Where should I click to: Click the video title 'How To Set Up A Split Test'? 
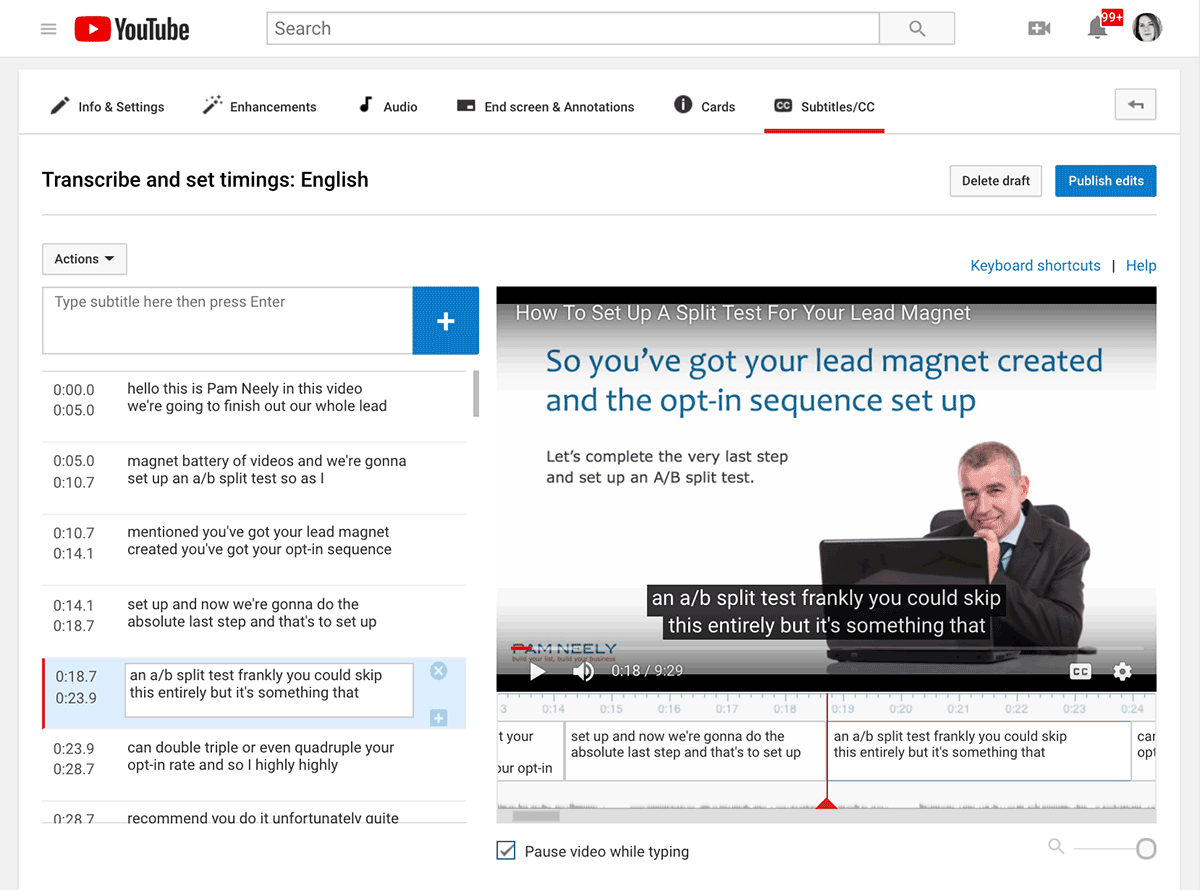point(743,313)
